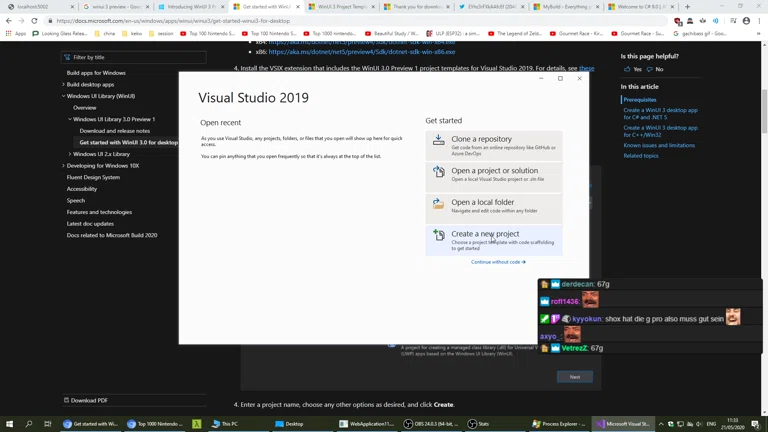Click No thumbs-down helpful icon
Screen dimensions: 768x432
[649, 69]
